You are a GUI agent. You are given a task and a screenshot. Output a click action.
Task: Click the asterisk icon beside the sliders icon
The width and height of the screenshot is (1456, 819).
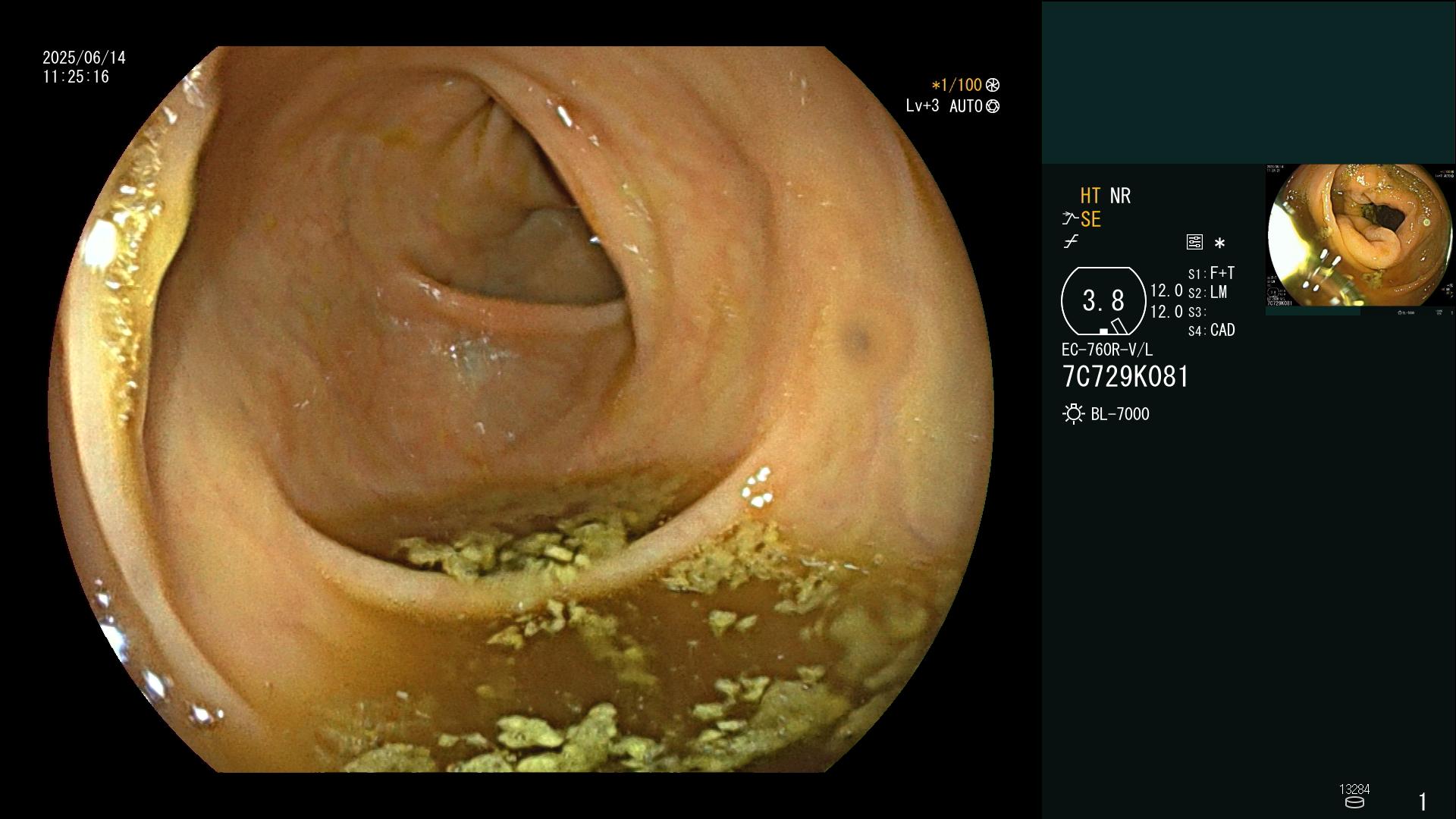point(1219,243)
